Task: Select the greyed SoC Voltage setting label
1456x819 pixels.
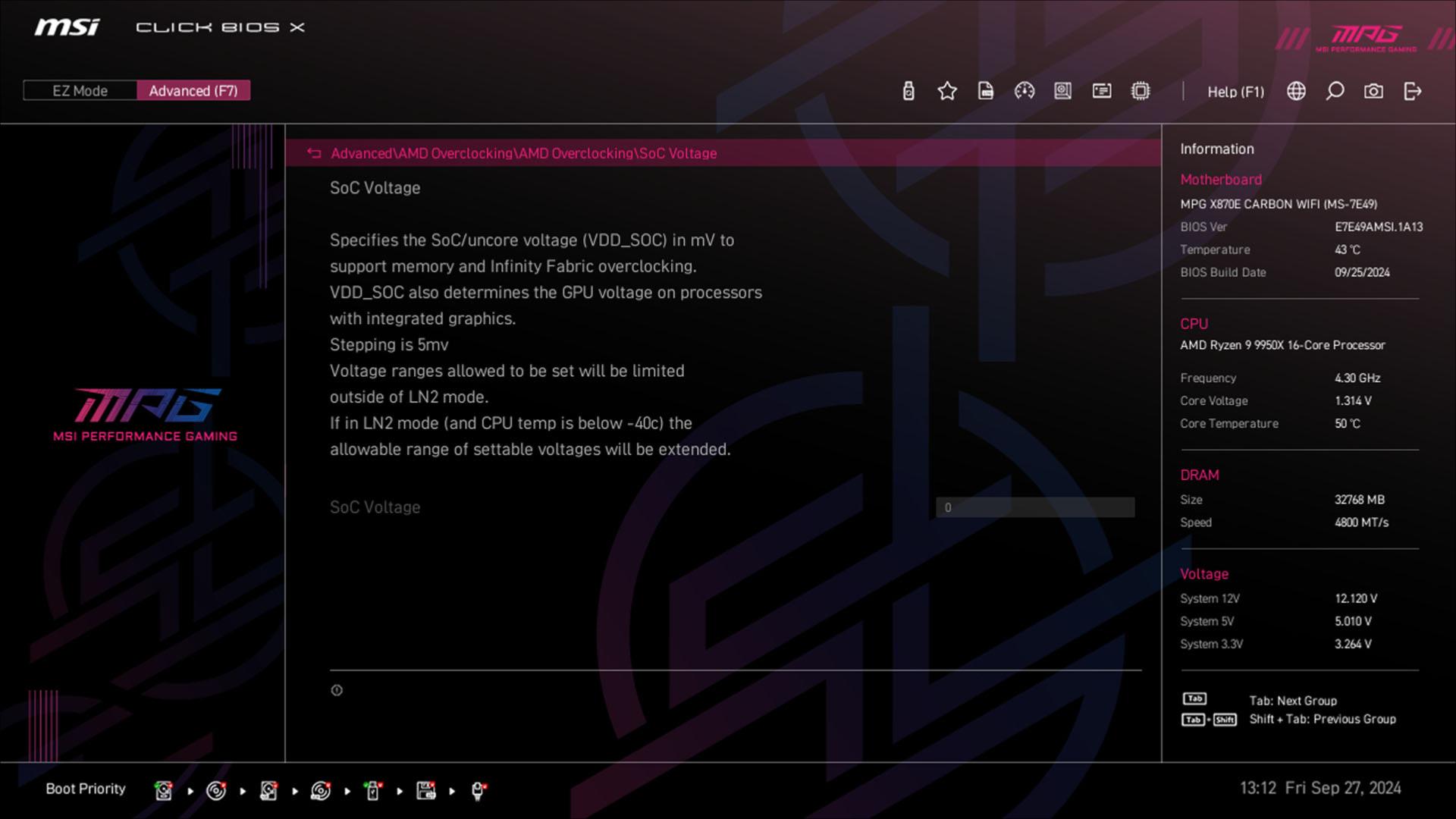Action: (375, 507)
